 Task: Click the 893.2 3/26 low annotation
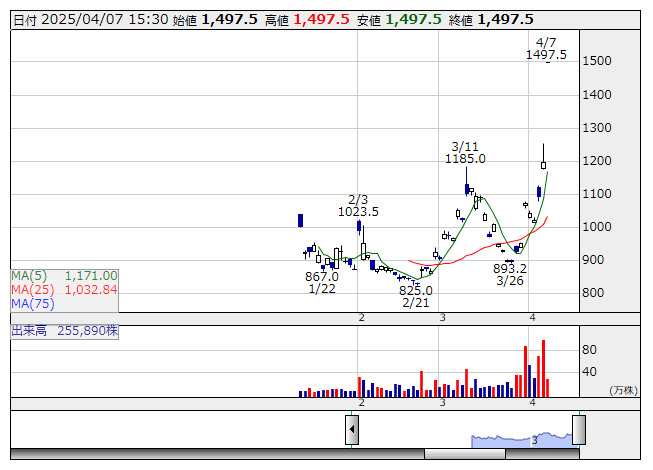tap(510, 275)
